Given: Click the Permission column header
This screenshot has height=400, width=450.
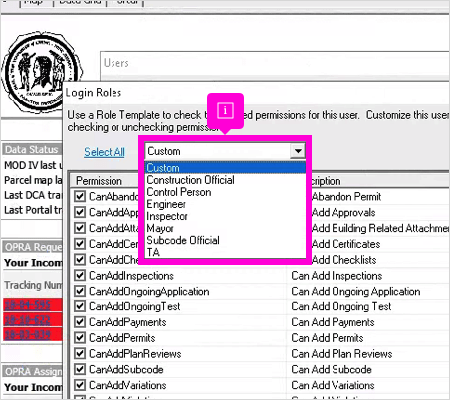Looking at the screenshot, I should [x=99, y=181].
